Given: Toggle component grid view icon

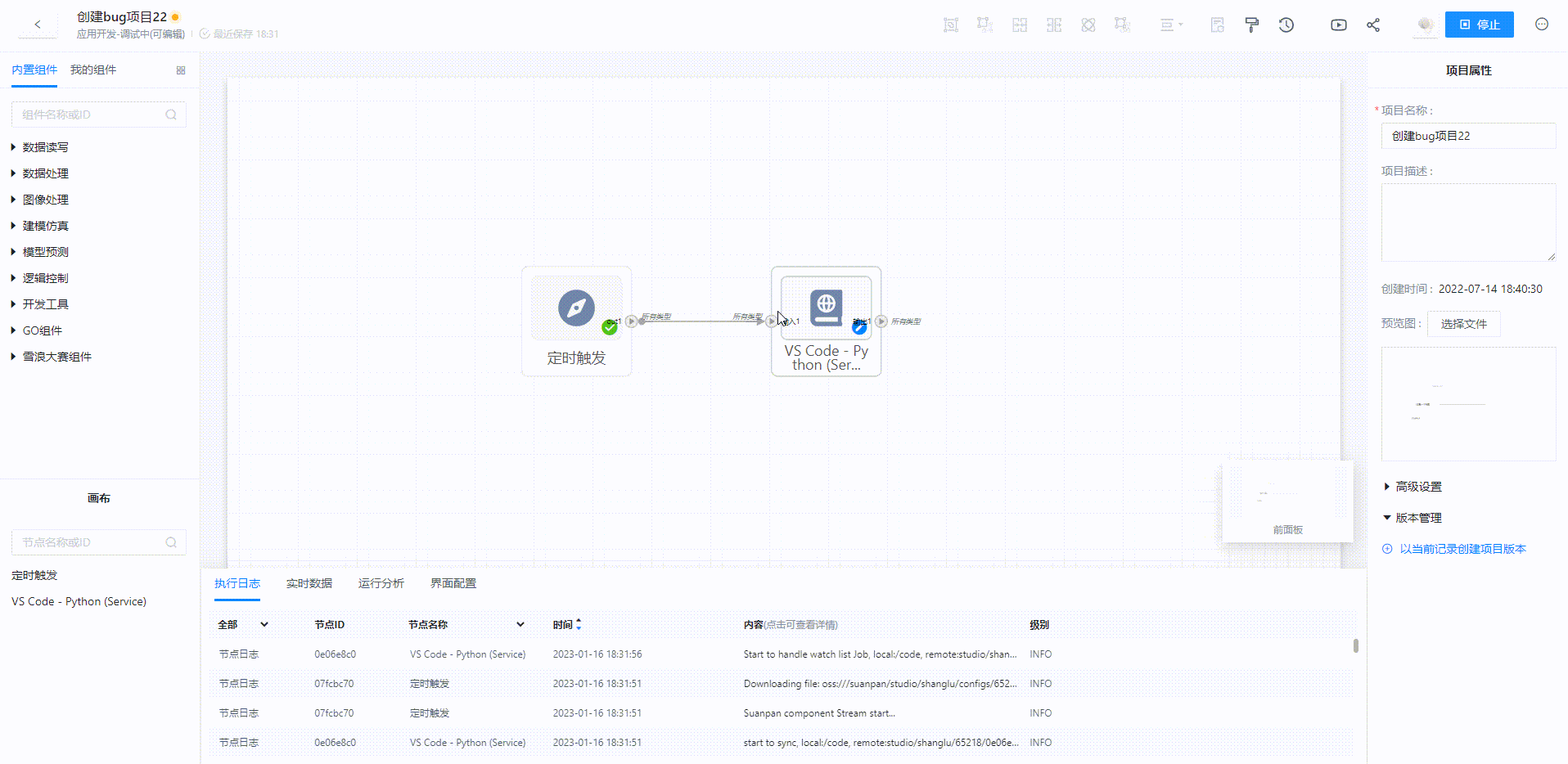Looking at the screenshot, I should click(181, 70).
